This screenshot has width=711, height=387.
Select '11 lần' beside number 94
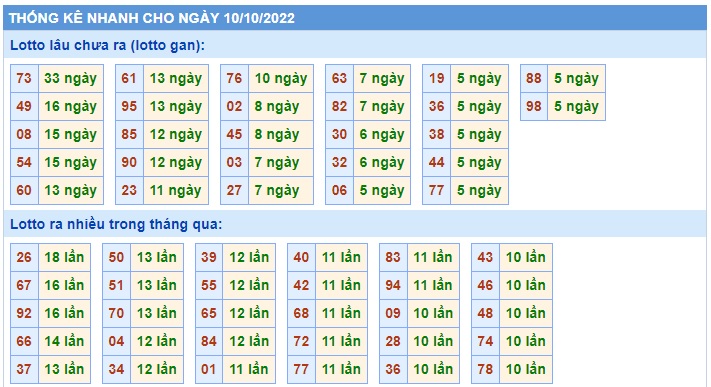point(433,286)
